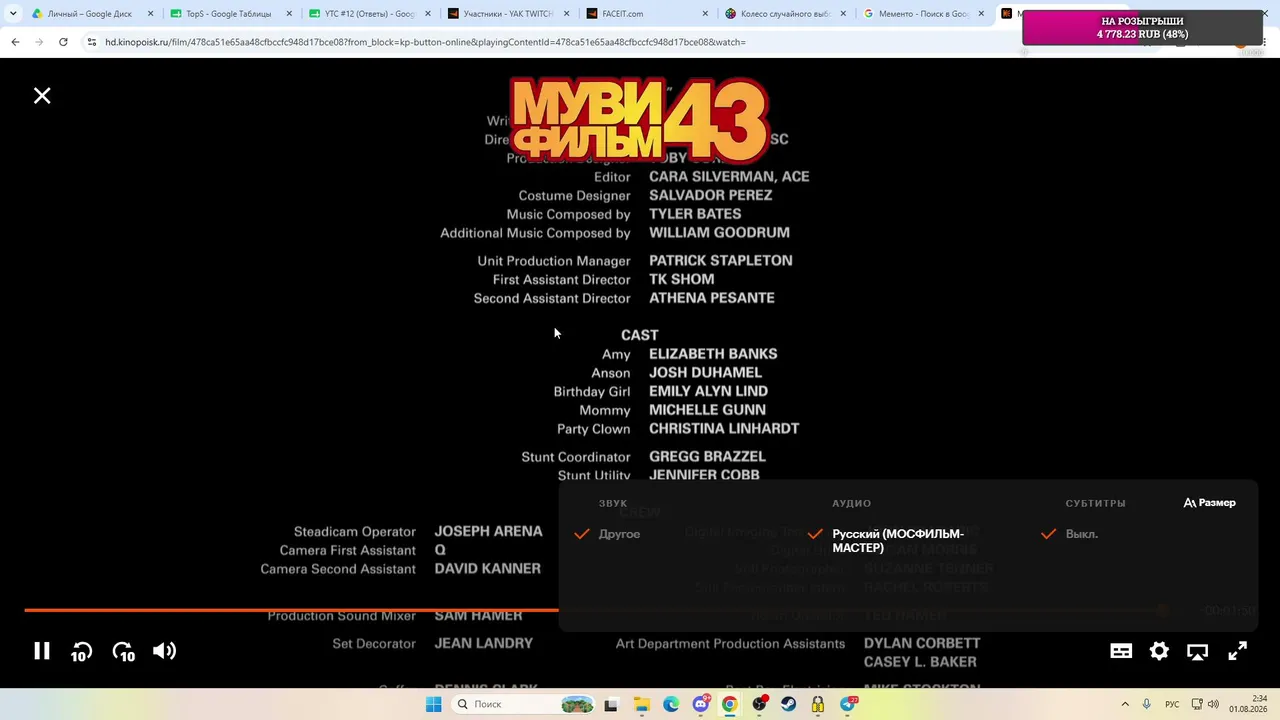Select the Другое sound option
Image resolution: width=1280 pixels, height=720 pixels.
tap(608, 534)
